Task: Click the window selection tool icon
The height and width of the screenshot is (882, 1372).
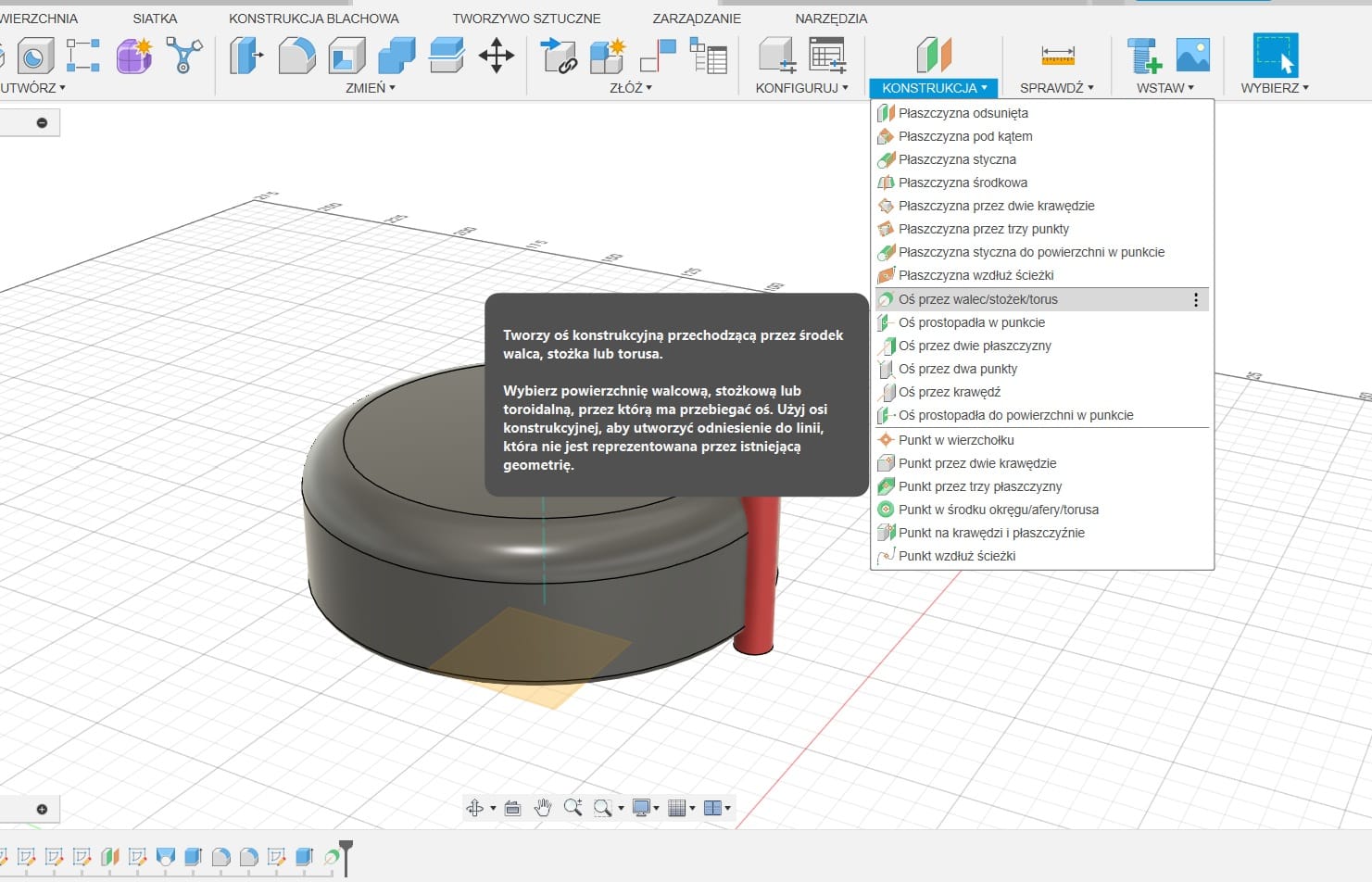Action: pos(1275,56)
